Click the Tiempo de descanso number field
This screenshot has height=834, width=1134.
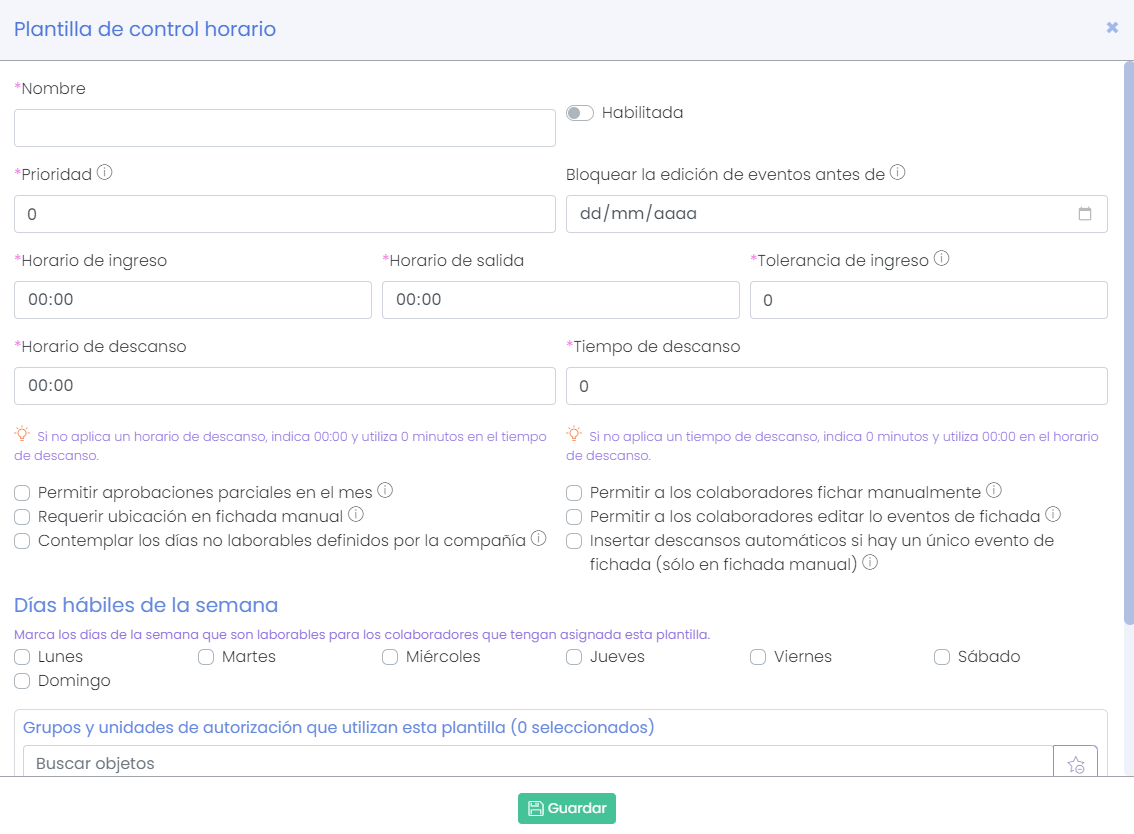pyautogui.click(x=837, y=385)
